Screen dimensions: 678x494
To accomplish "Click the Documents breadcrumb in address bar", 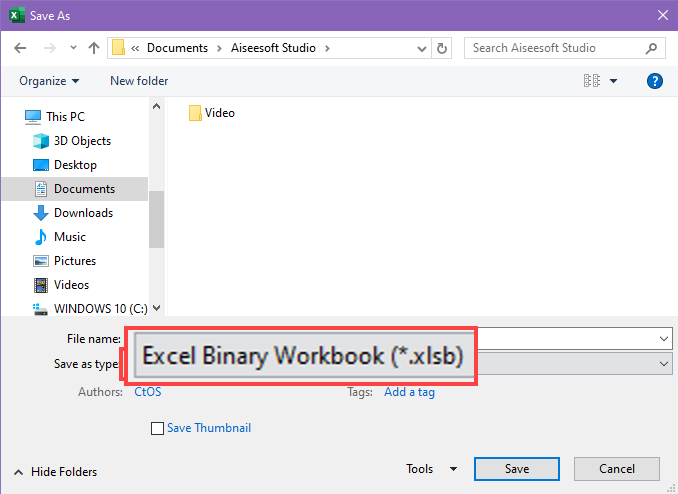I will coord(177,48).
